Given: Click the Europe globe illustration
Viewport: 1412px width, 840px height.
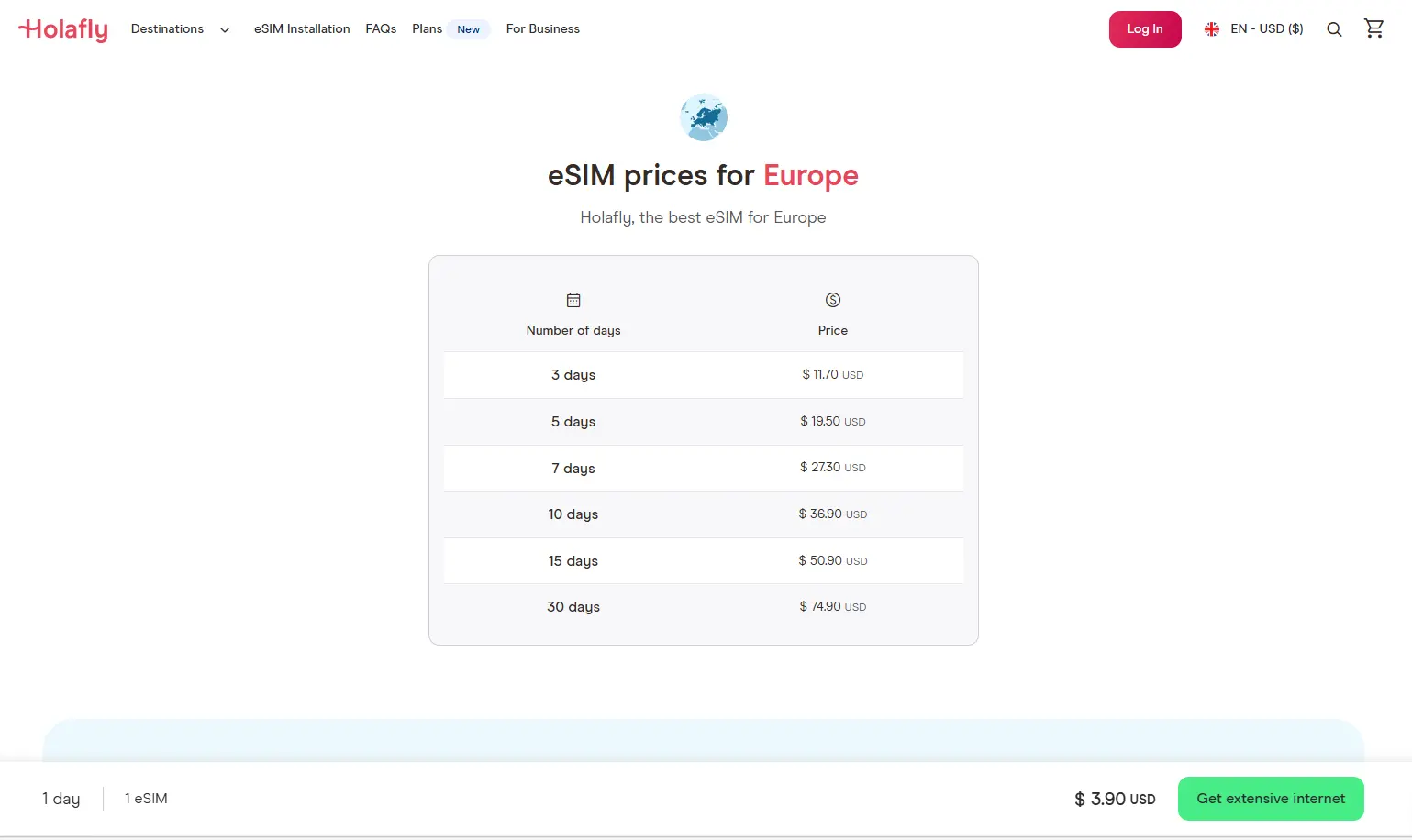Looking at the screenshot, I should [703, 117].
